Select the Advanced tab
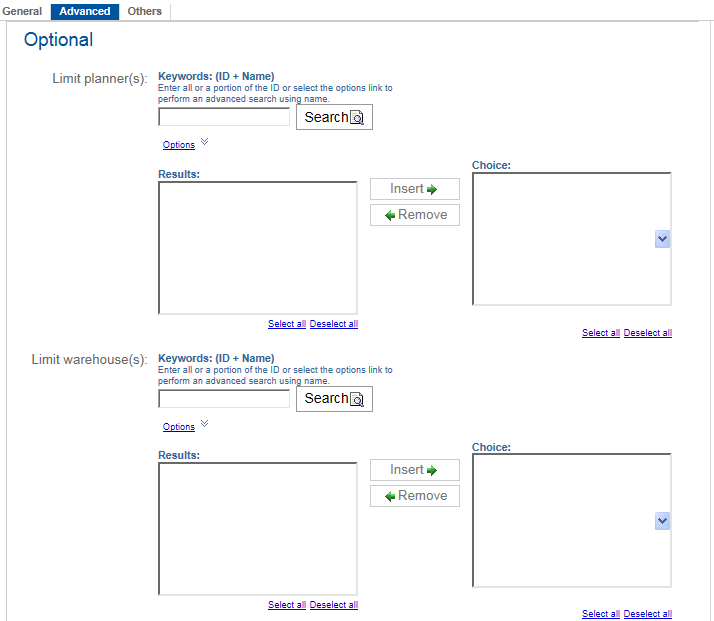This screenshot has height=621, width=714. coord(85,12)
